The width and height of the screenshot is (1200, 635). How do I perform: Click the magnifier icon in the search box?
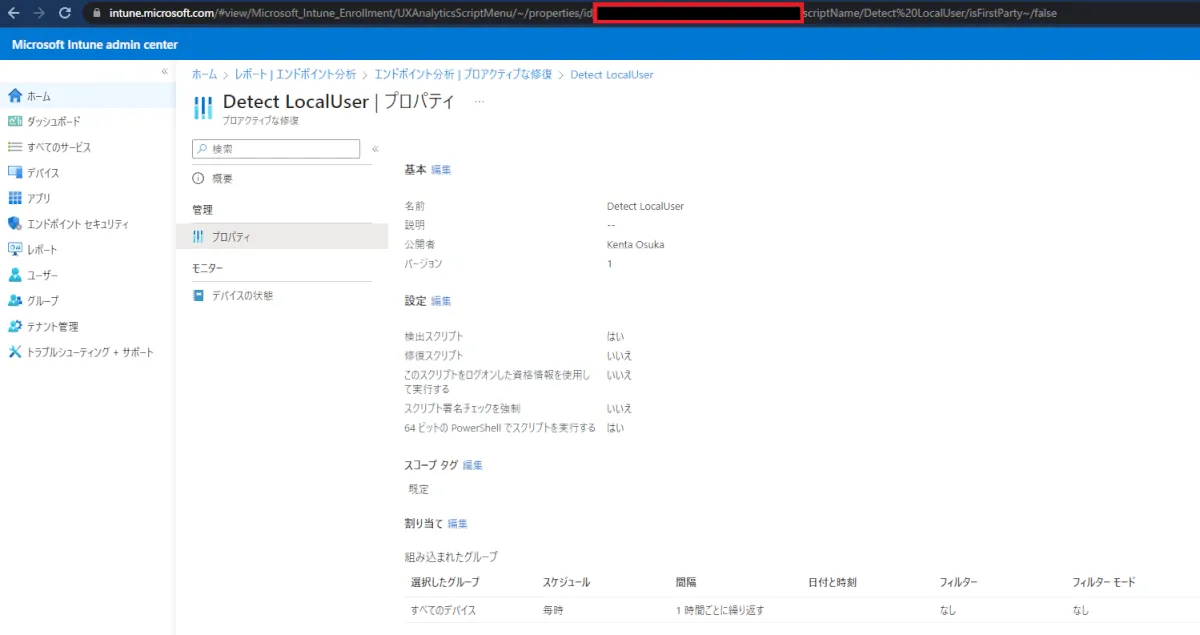click(202, 148)
